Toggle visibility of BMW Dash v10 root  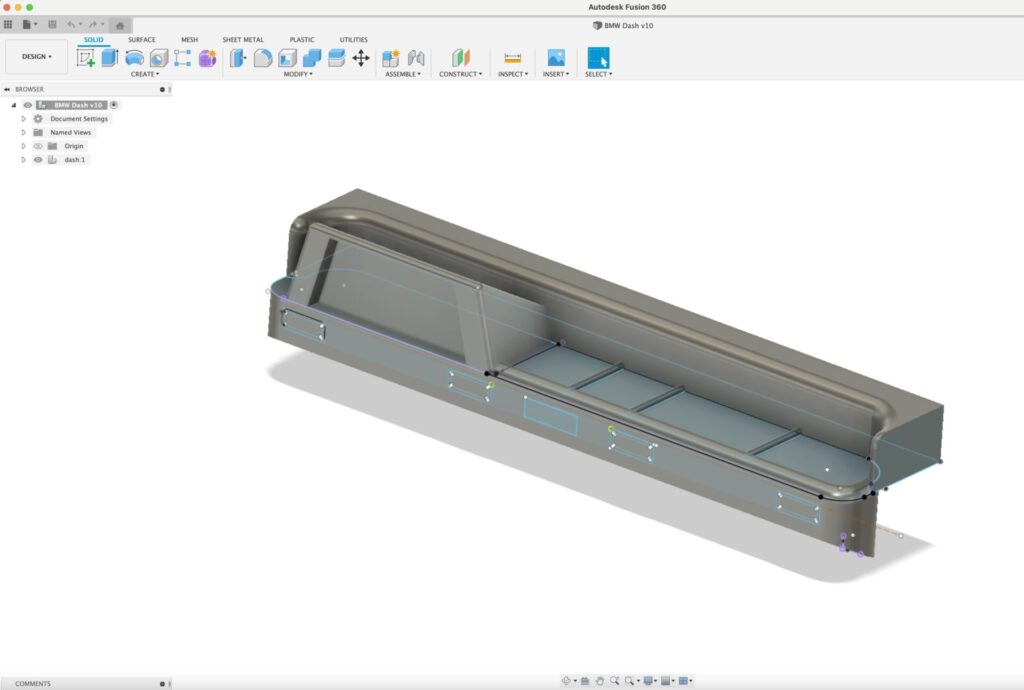click(x=27, y=105)
